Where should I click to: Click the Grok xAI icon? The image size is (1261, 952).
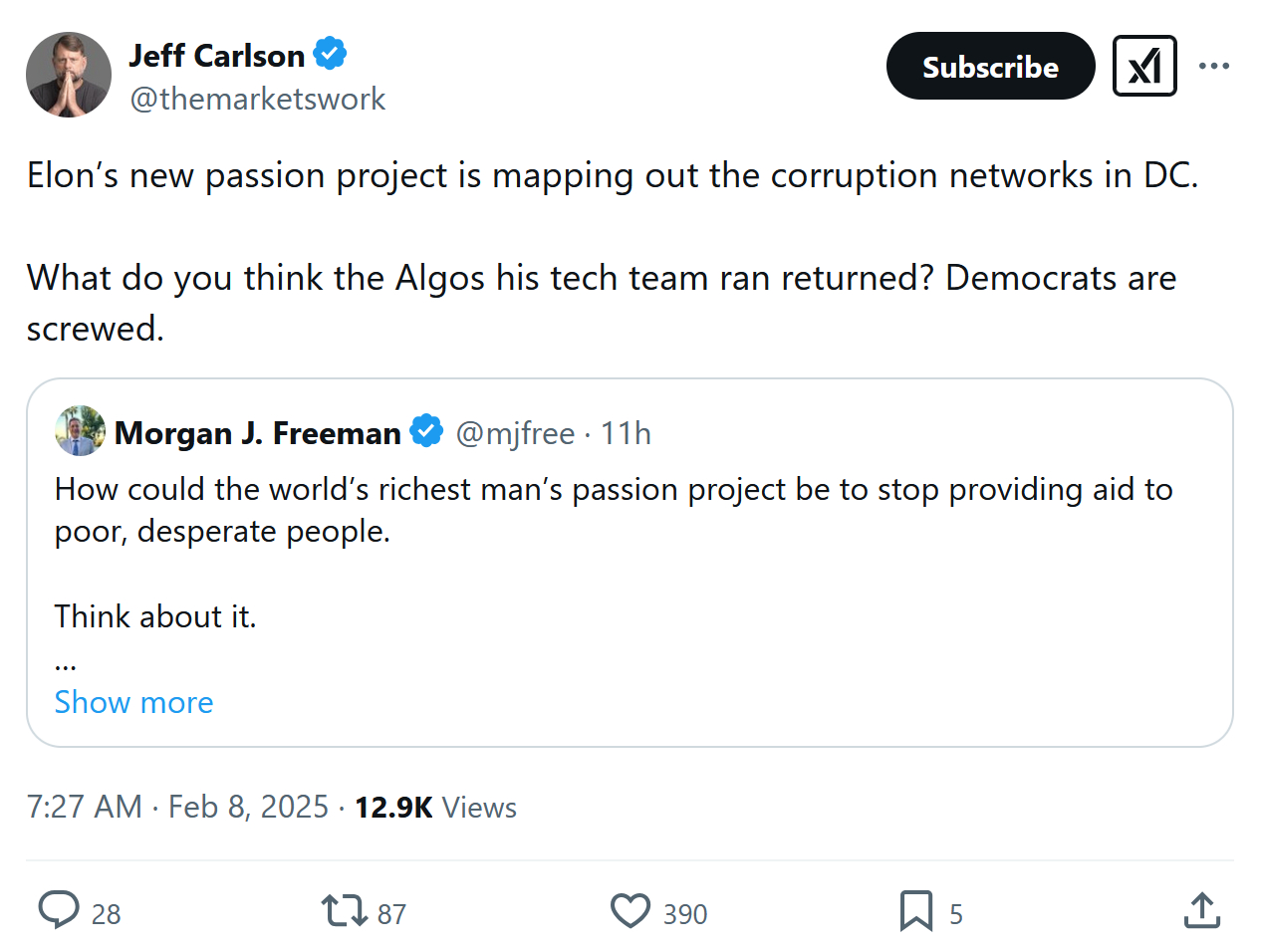[x=1144, y=66]
